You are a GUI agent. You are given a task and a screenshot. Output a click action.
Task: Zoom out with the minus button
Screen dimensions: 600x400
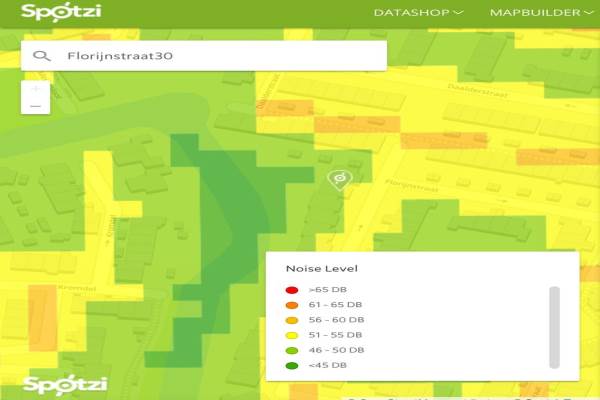click(36, 106)
